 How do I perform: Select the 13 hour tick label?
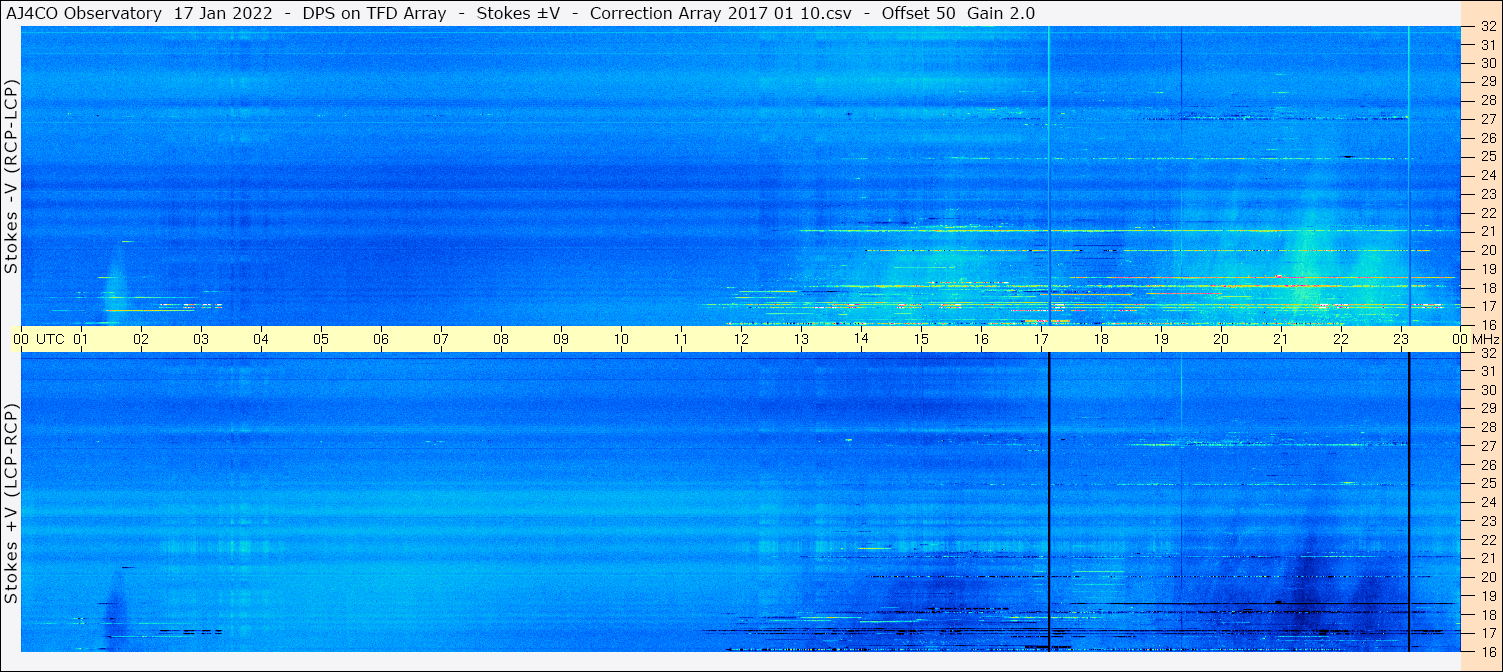(x=801, y=339)
